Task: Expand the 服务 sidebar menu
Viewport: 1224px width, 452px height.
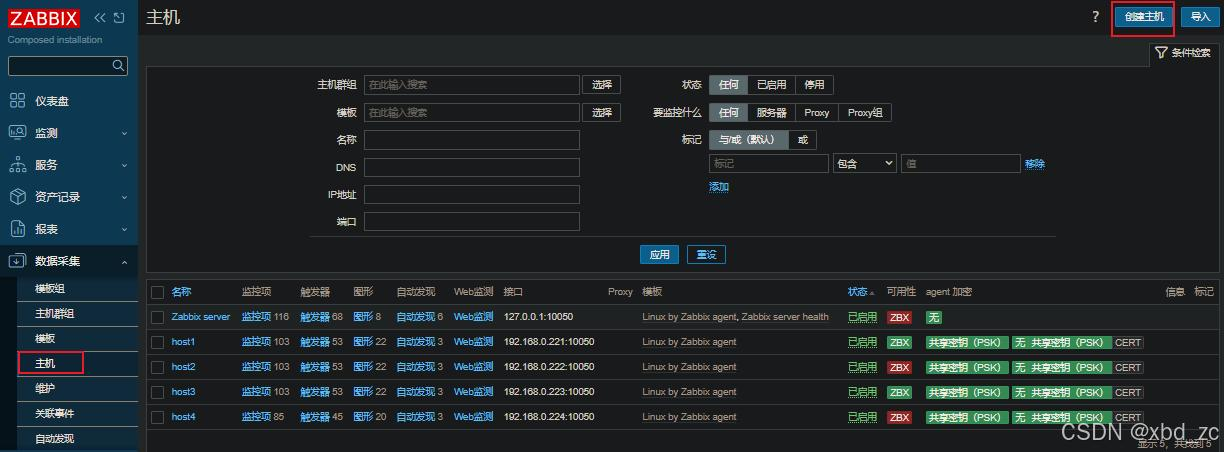Action: click(124, 165)
